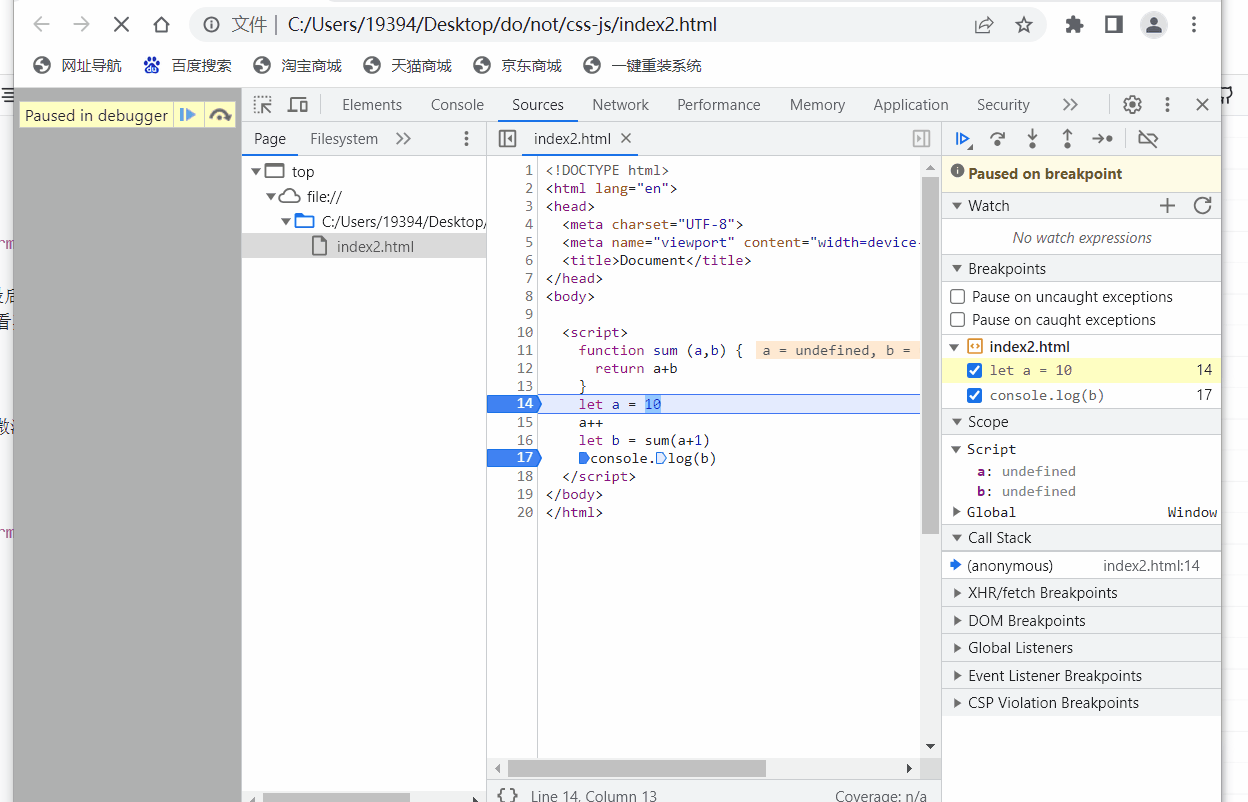Pretty print the source file
1248x802 pixels.
coord(508,796)
